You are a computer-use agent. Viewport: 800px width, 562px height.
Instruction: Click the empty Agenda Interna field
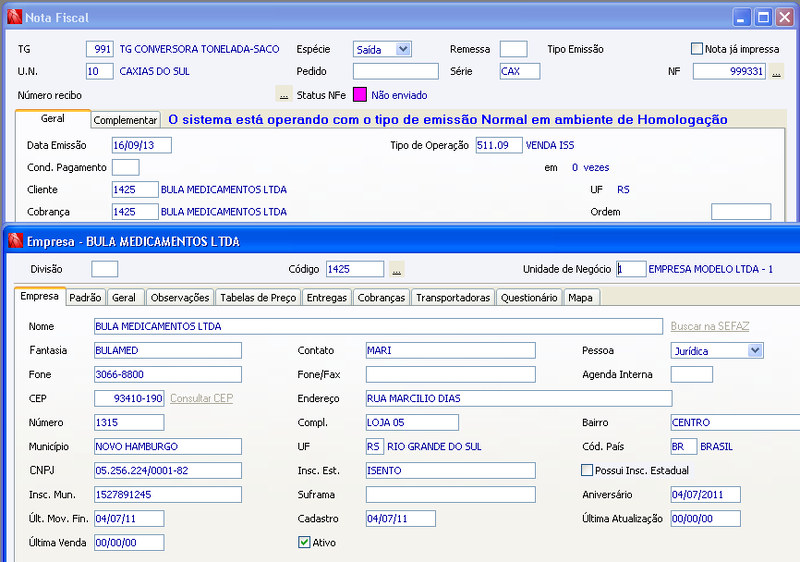pos(692,374)
